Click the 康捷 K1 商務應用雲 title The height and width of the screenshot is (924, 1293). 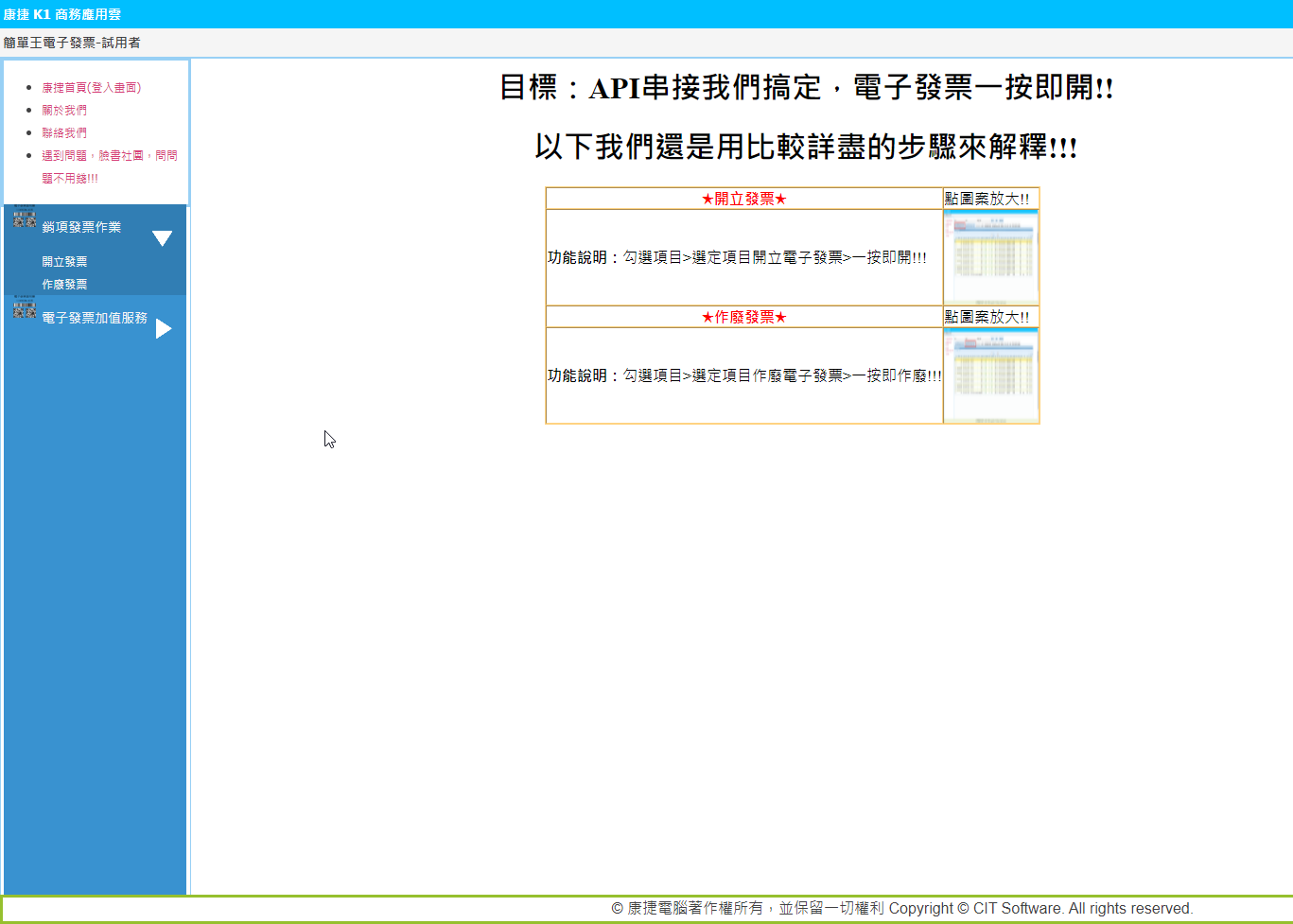pos(62,14)
